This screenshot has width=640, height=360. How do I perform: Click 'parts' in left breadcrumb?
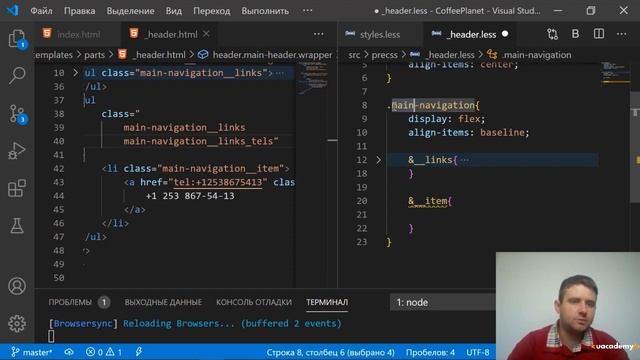(x=94, y=55)
